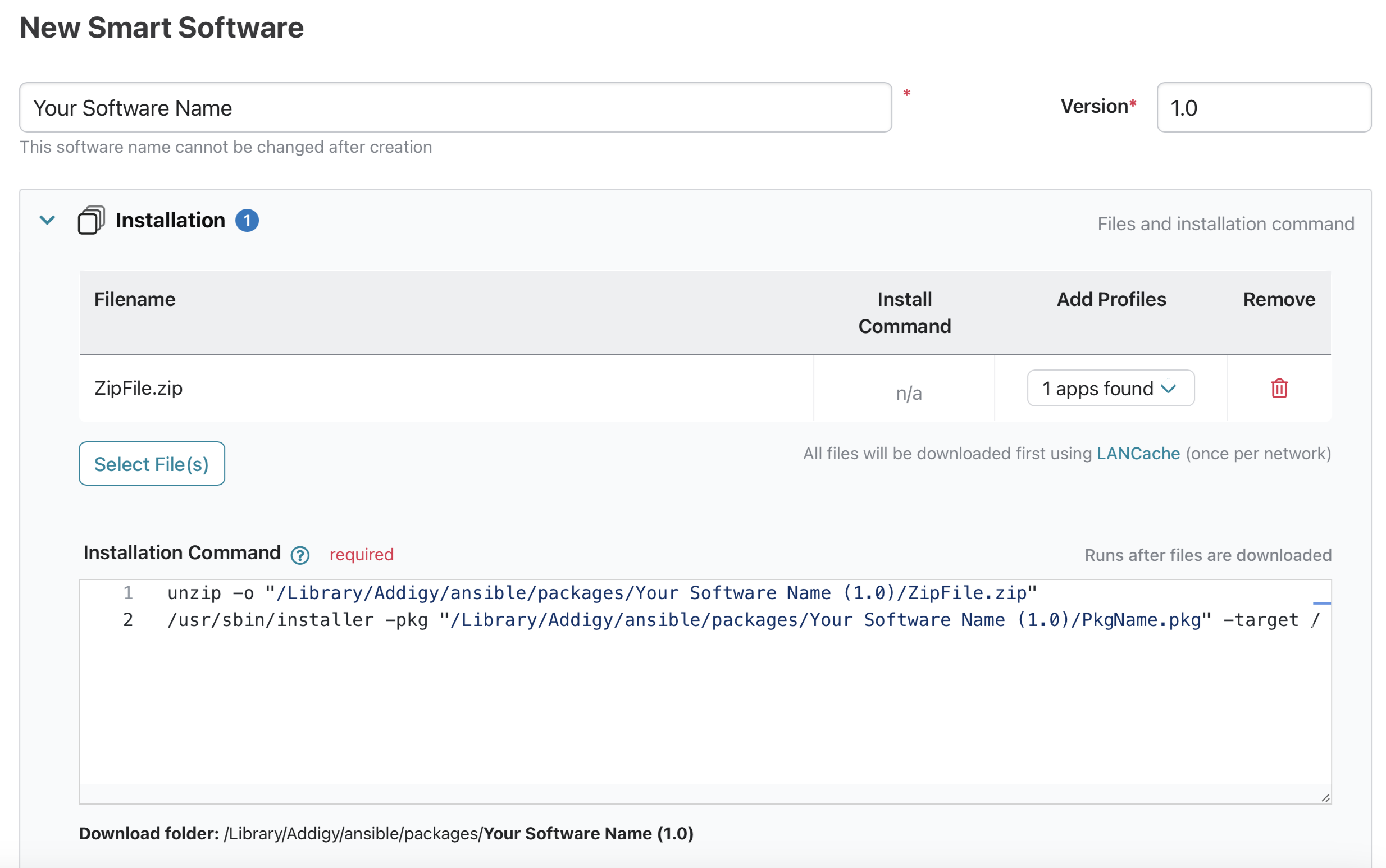1386x868 pixels.
Task: Open the 1 apps found dropdown
Action: click(1110, 389)
